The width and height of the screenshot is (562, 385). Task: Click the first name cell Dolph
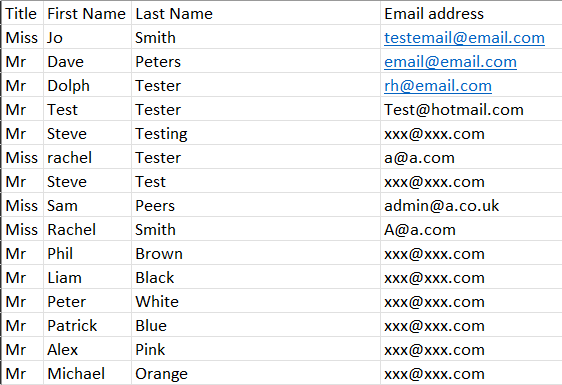tap(87, 85)
